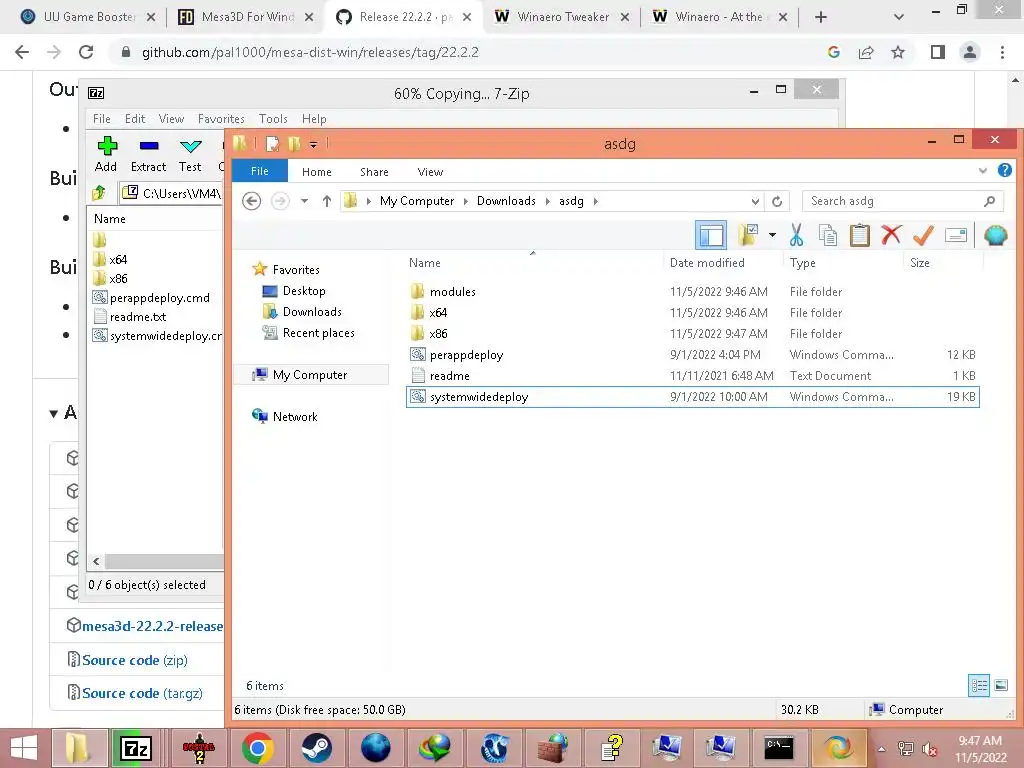Viewport: 1024px width, 768px height.
Task: Expand the ribbon with the chevron
Action: point(983,171)
